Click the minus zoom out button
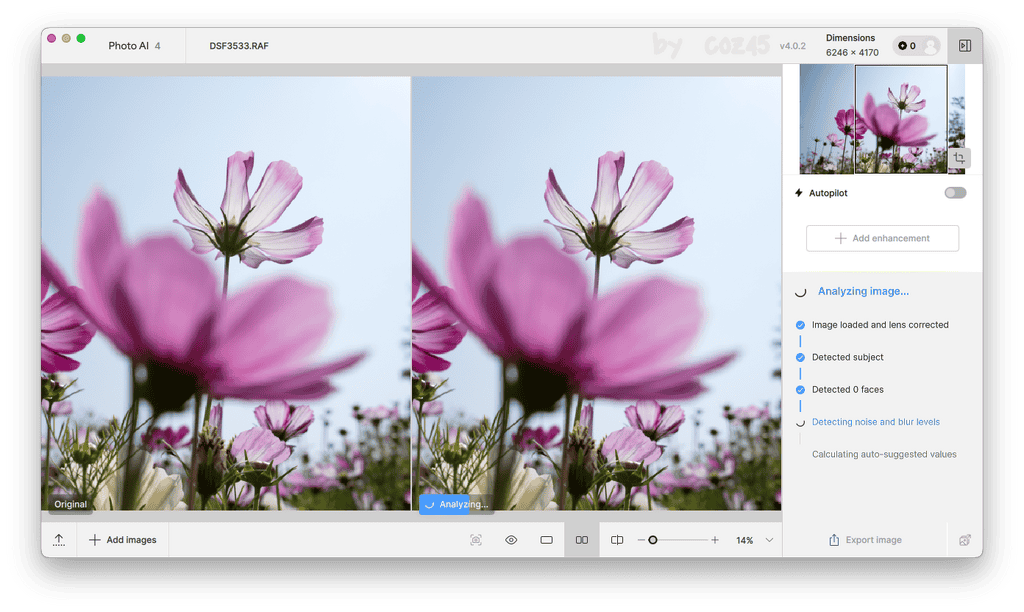 click(x=641, y=540)
